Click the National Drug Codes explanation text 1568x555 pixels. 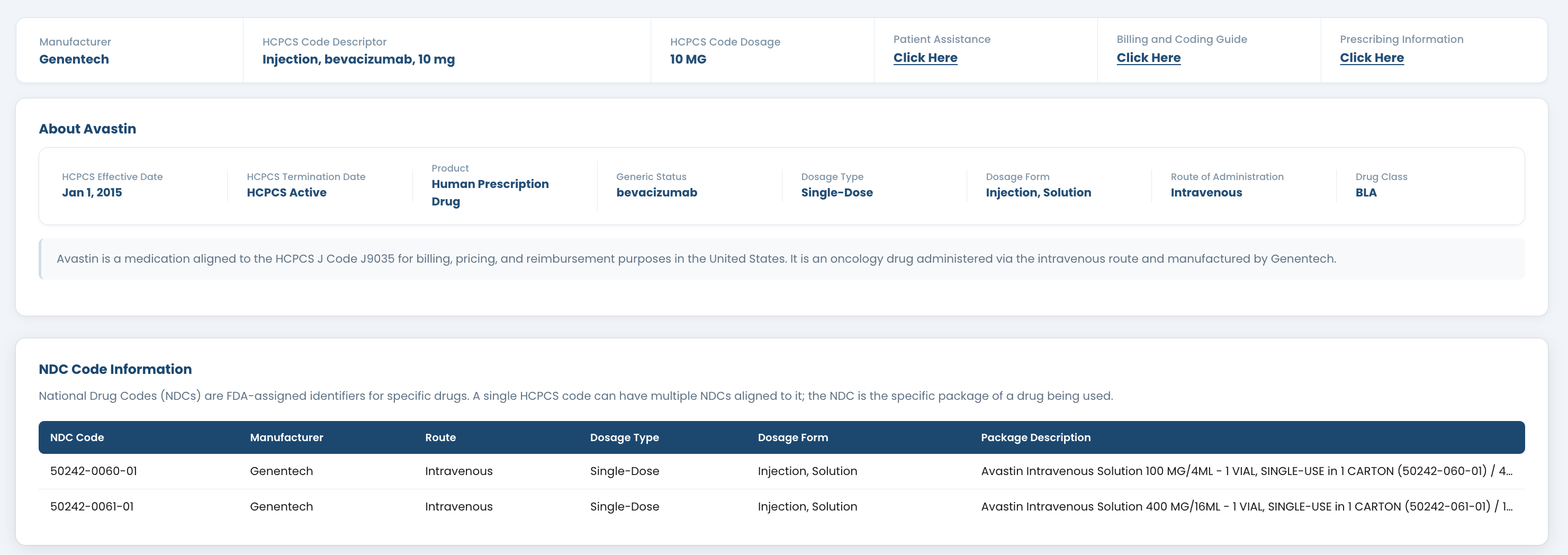pyautogui.click(x=576, y=396)
